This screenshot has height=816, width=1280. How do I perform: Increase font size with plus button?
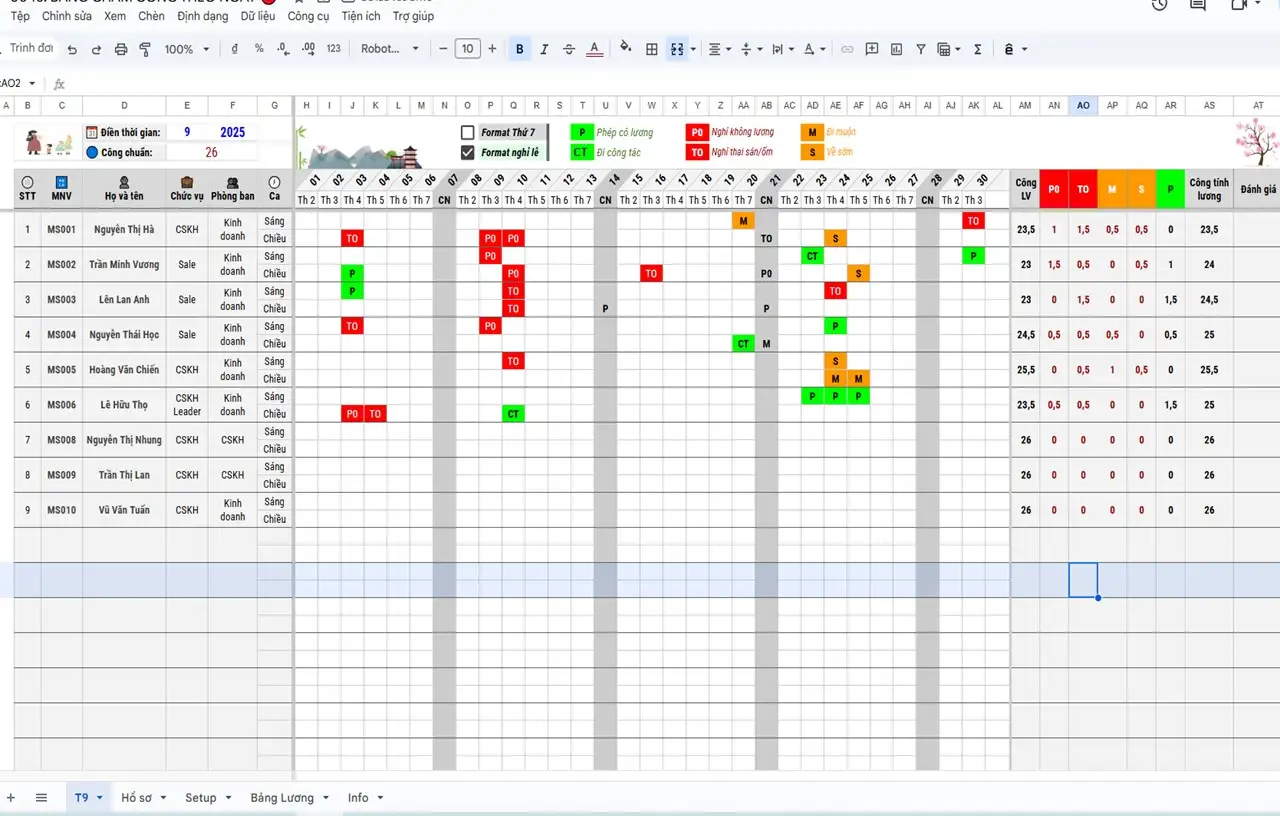492,49
